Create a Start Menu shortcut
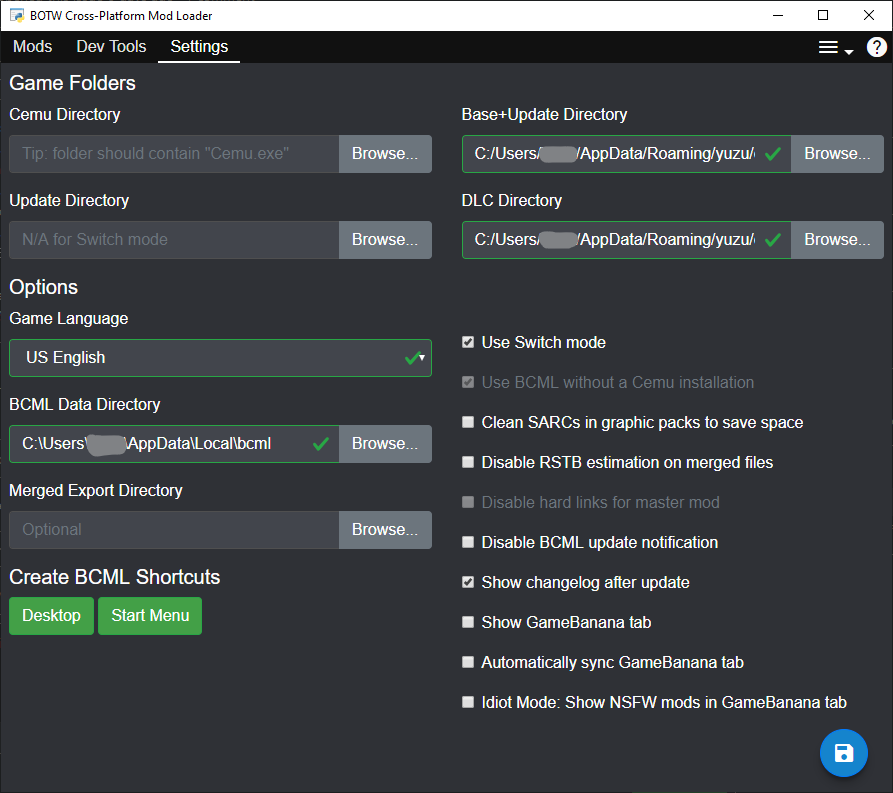Viewport: 893px width, 793px height. click(149, 616)
